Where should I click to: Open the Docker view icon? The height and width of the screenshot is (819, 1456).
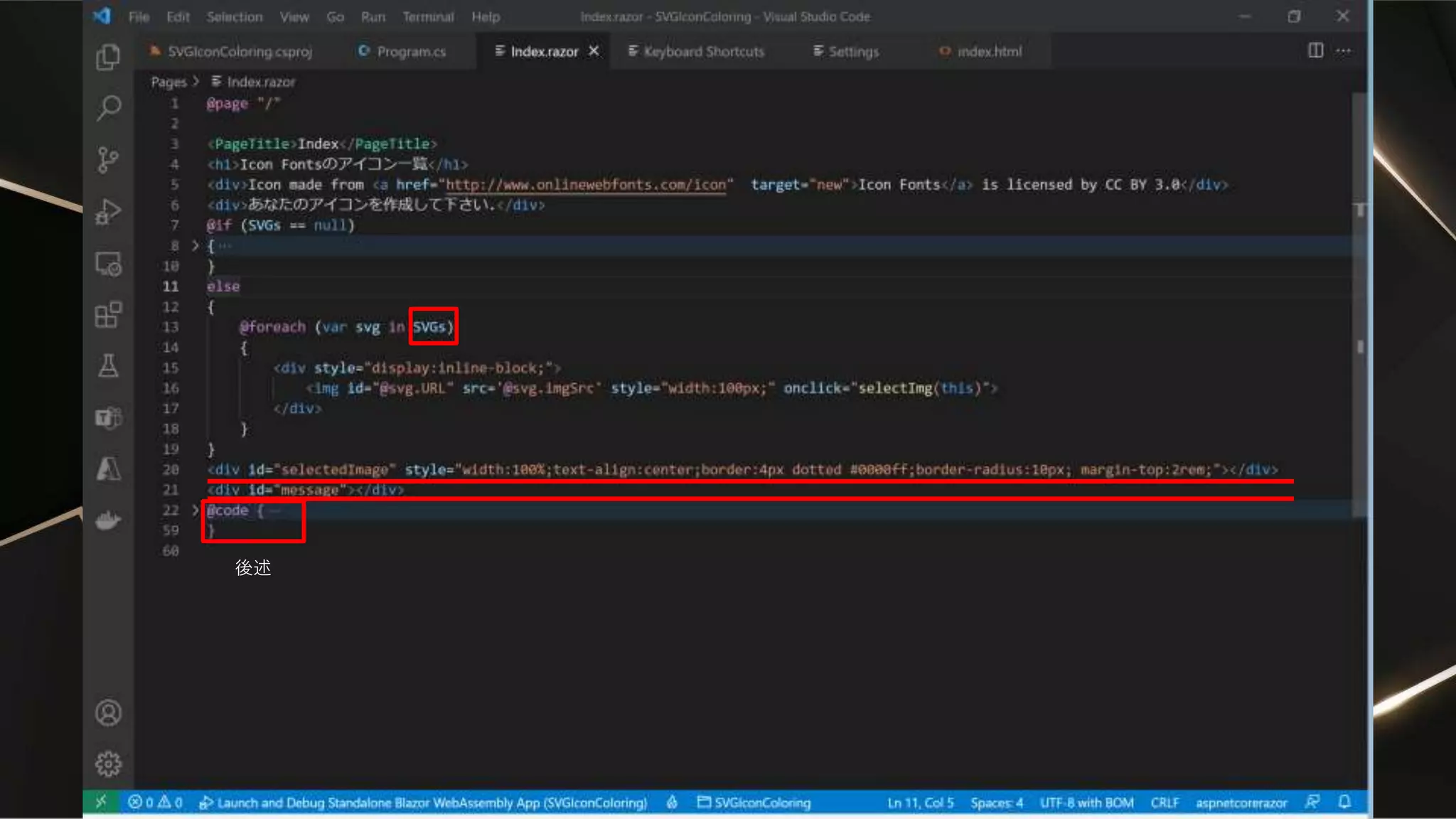108,521
